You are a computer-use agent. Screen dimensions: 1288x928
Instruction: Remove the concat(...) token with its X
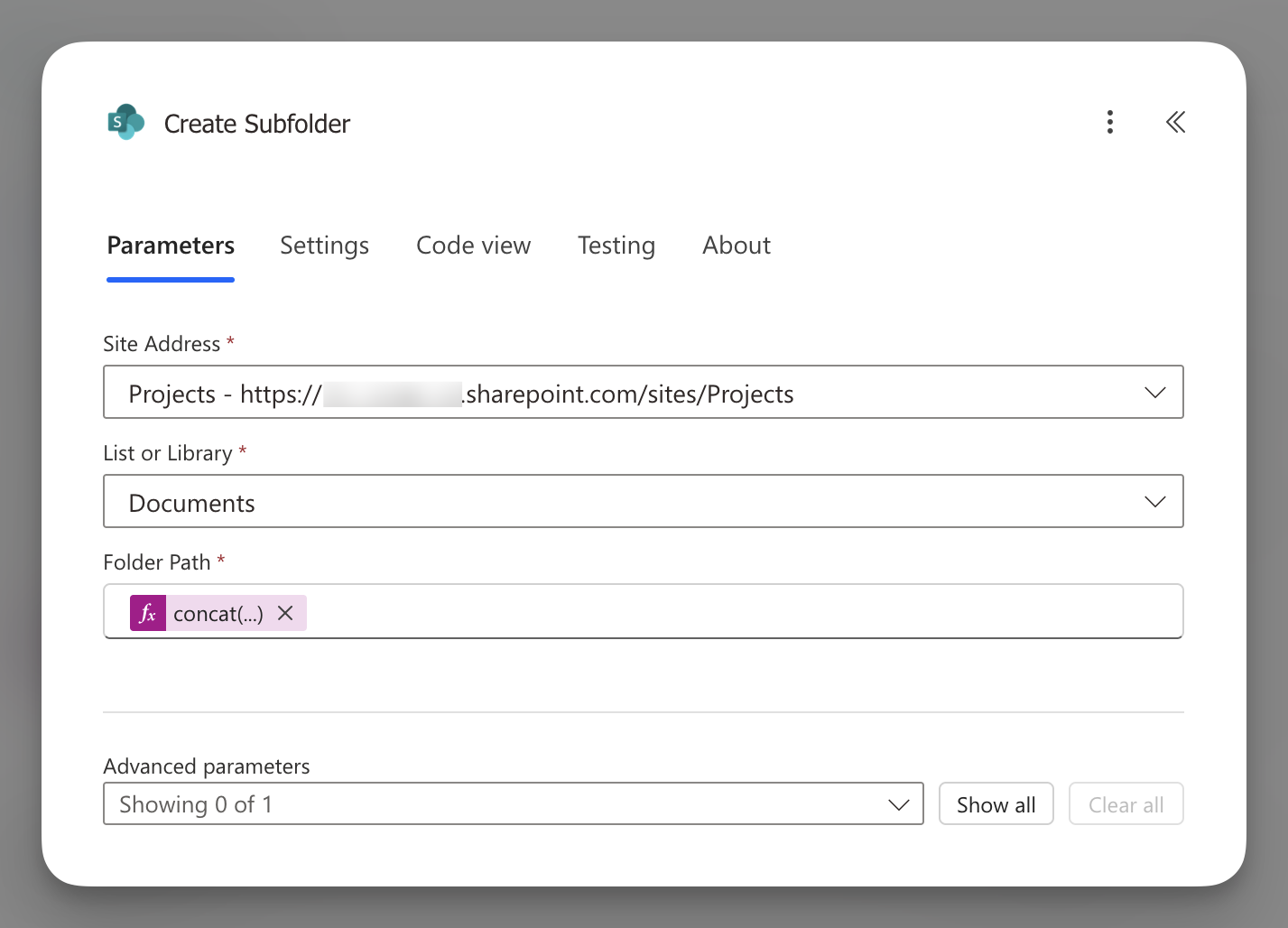click(x=285, y=614)
